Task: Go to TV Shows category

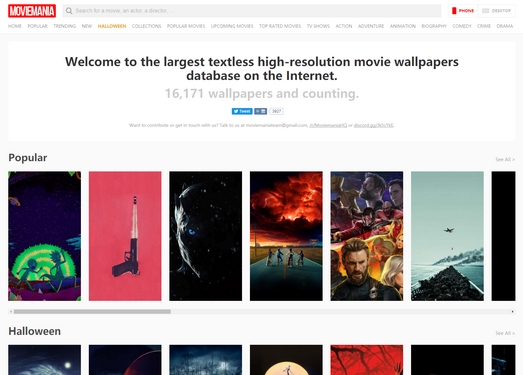Action: (318, 26)
